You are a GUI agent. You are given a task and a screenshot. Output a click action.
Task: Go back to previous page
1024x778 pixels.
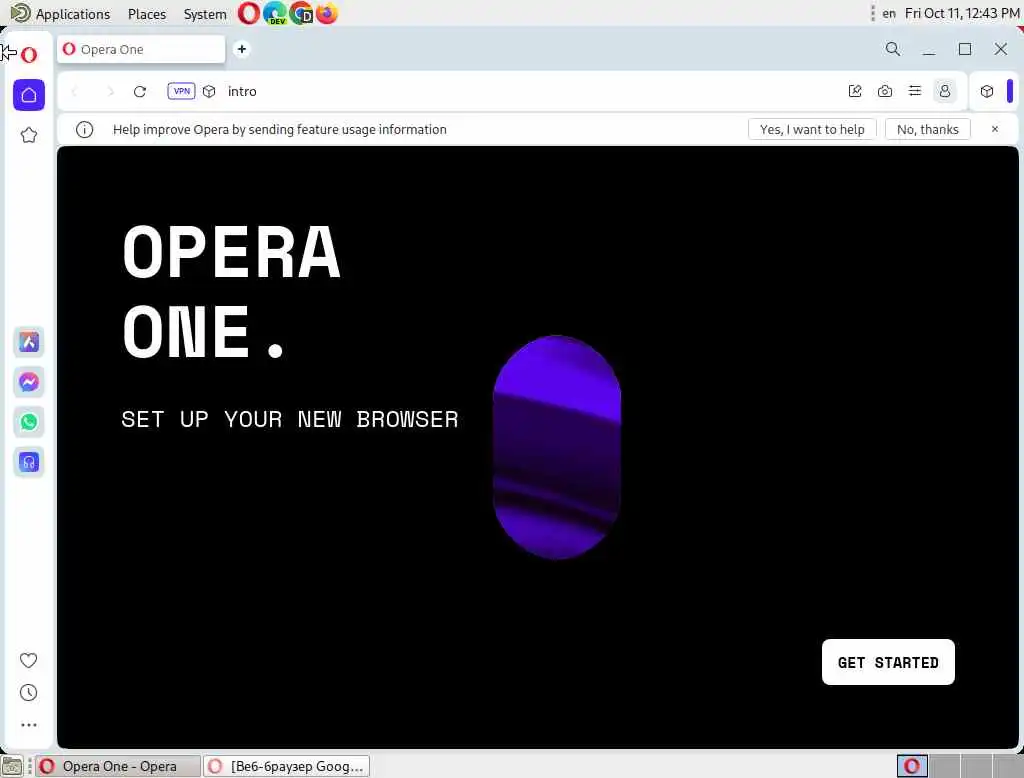coord(74,91)
